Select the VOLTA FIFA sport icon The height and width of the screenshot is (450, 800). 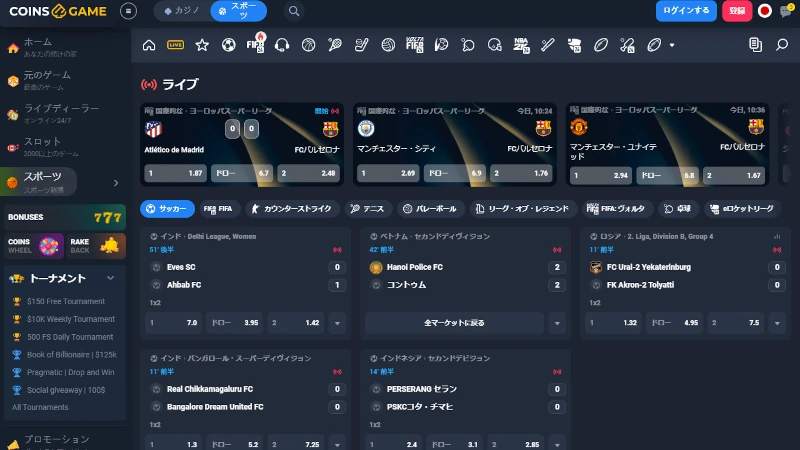(415, 45)
